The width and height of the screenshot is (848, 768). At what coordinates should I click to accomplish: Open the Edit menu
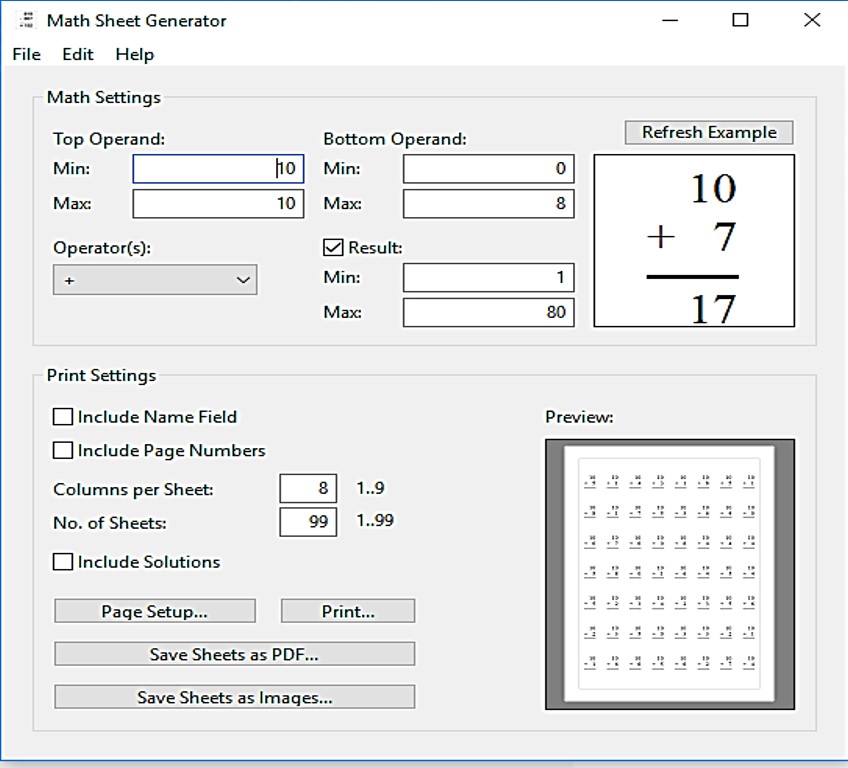coord(78,54)
